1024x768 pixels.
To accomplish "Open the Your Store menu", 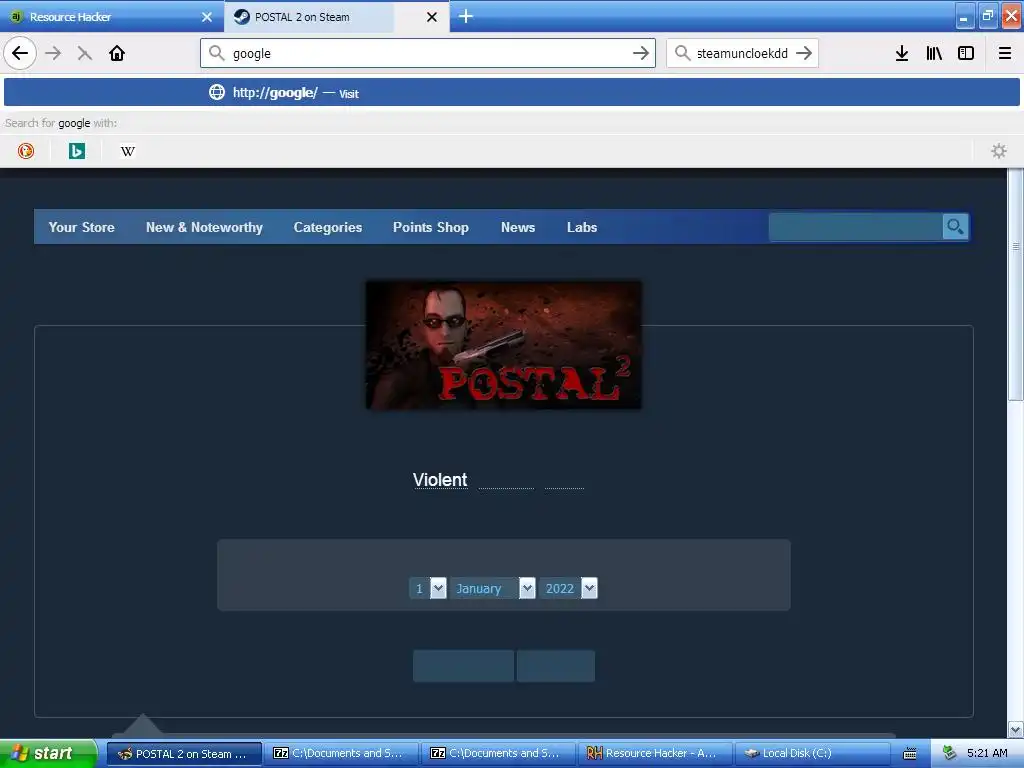I will pos(82,227).
